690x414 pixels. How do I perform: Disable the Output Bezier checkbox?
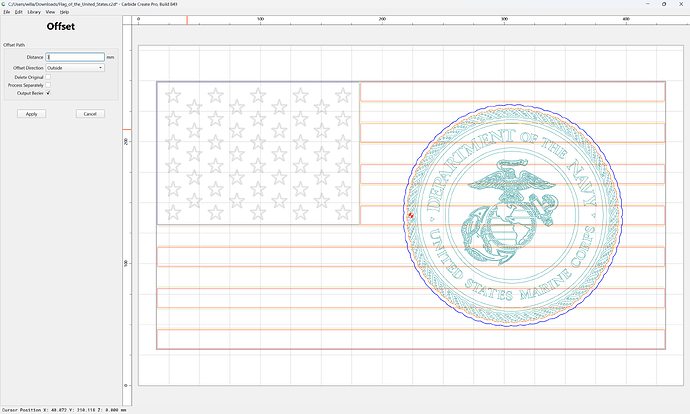(x=48, y=93)
